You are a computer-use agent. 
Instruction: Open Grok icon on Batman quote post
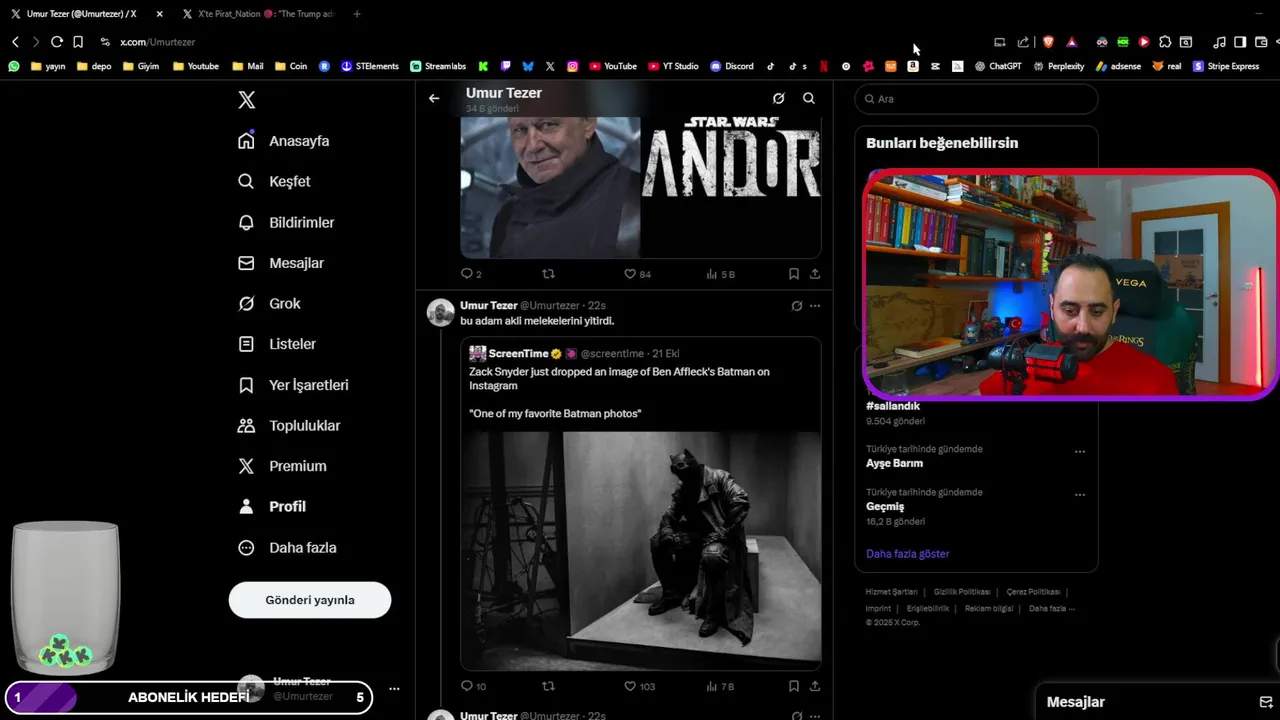797,306
